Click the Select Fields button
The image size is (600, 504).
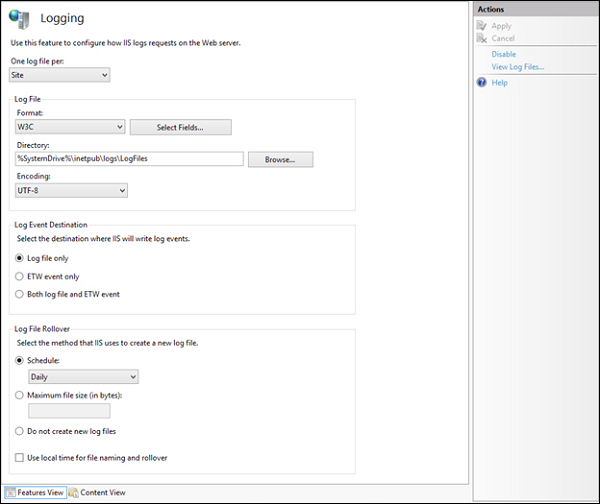pyautogui.click(x=181, y=127)
